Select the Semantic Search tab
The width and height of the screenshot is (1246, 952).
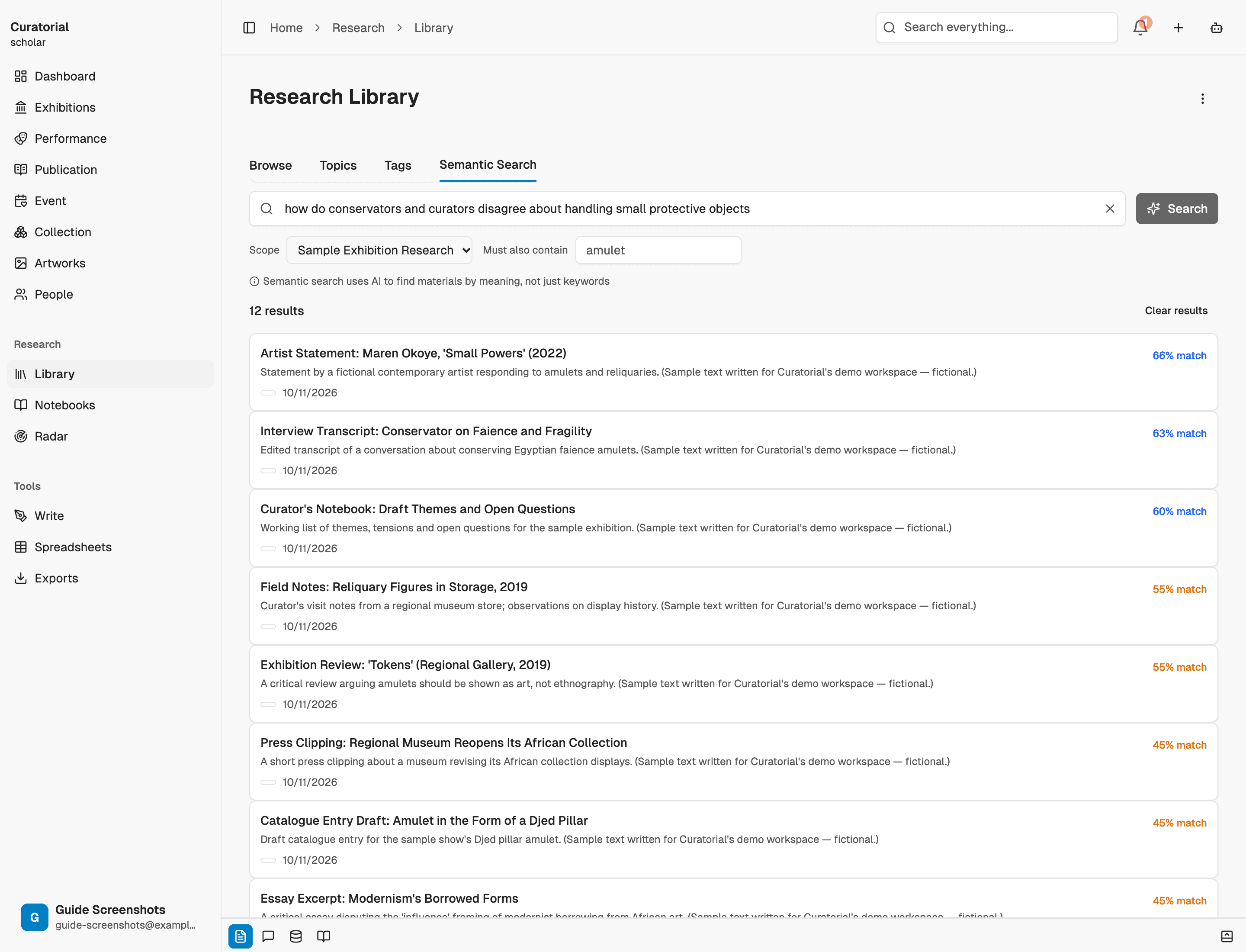click(x=488, y=165)
